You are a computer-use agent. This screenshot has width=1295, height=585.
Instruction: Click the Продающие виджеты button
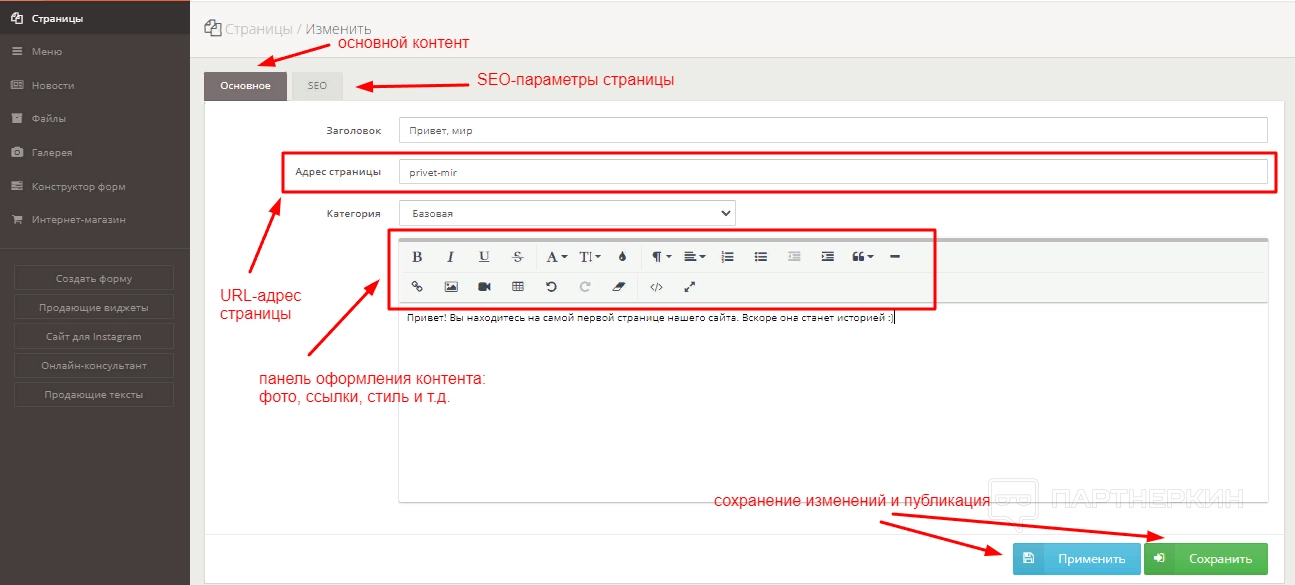tap(94, 307)
